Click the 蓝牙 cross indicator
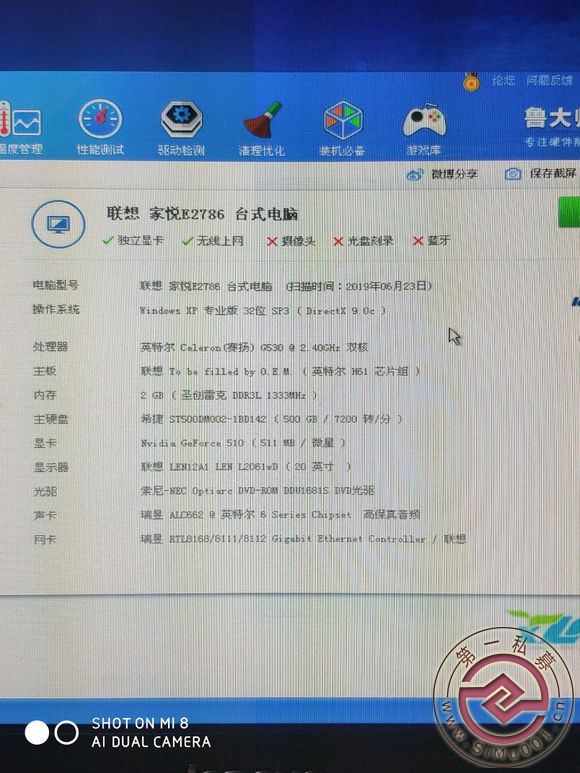 click(x=432, y=241)
